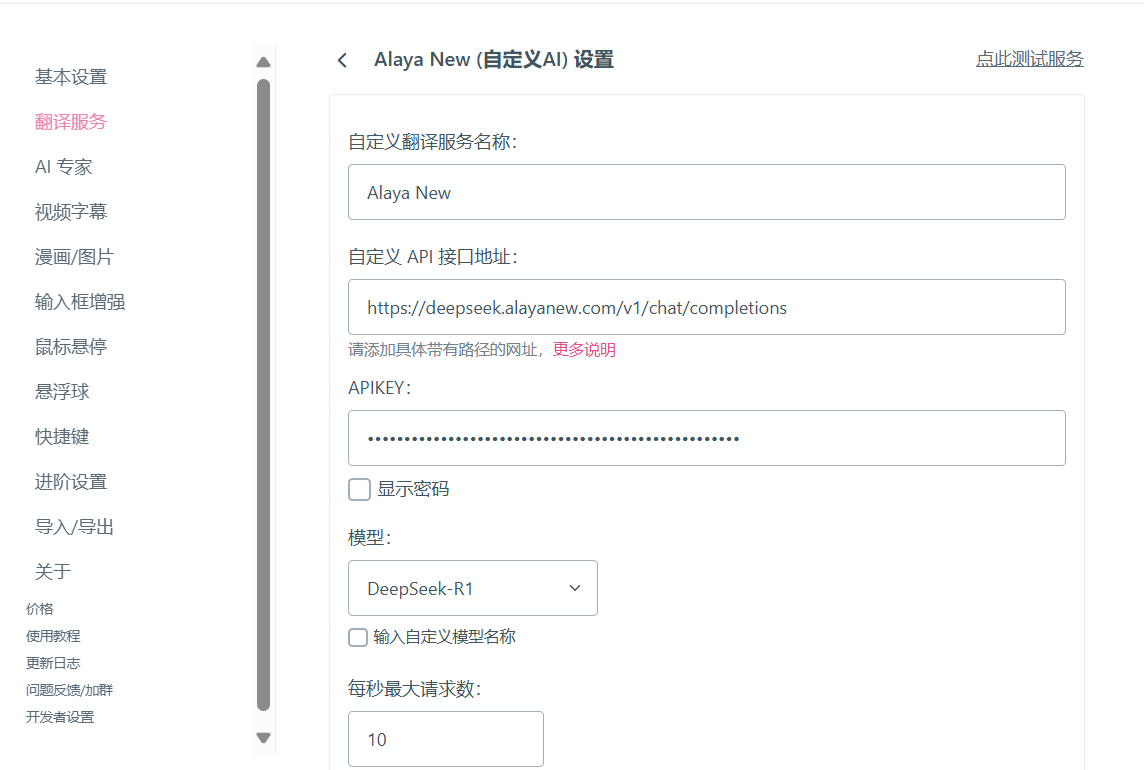Select 翻译服务 in the sidebar
The height and width of the screenshot is (770, 1144).
coord(71,122)
